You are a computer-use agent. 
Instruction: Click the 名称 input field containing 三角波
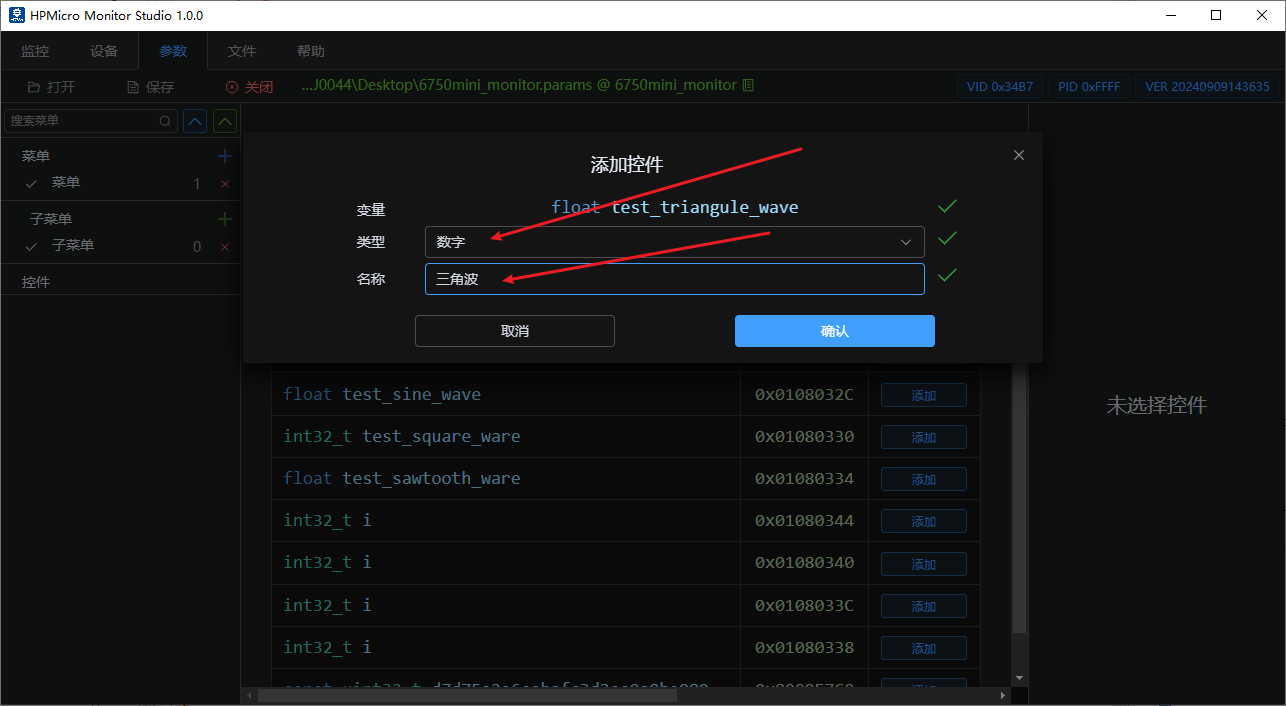pyautogui.click(x=675, y=279)
